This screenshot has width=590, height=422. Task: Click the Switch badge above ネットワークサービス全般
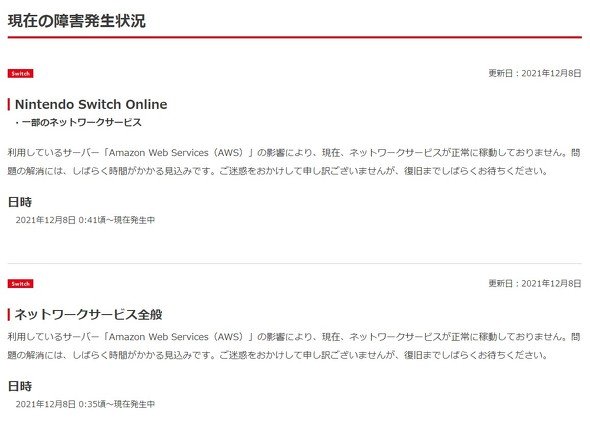click(20, 284)
